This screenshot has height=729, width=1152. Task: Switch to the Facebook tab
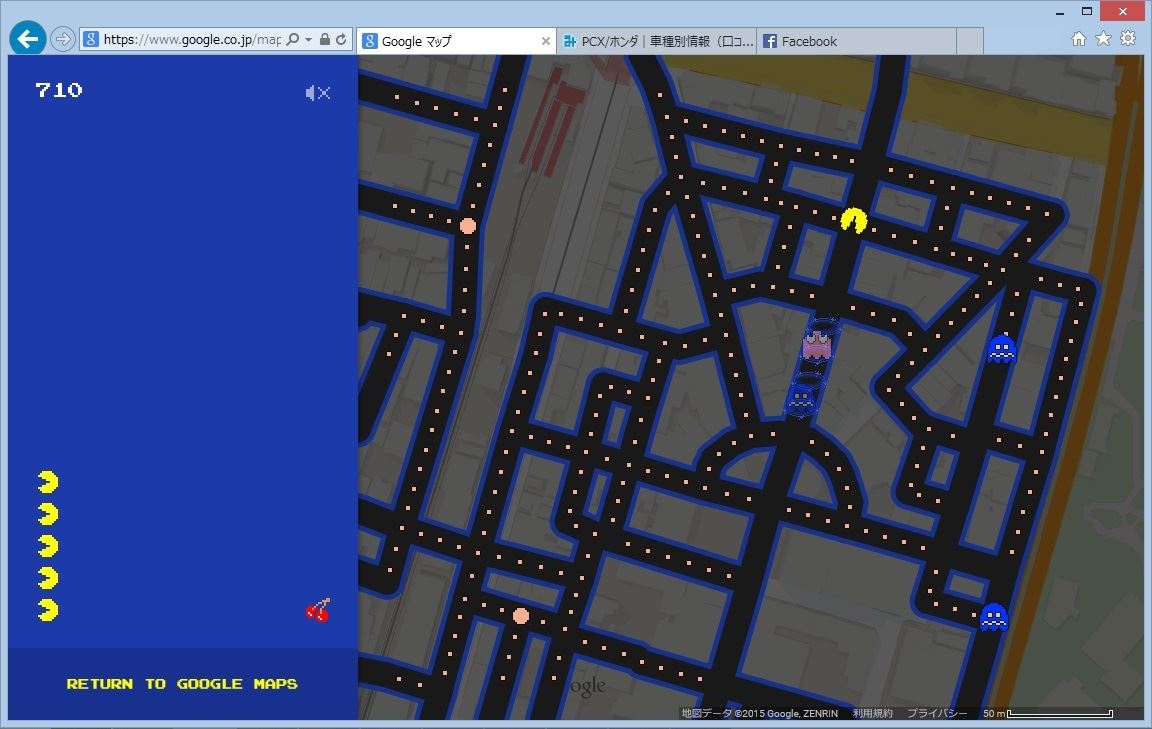click(857, 41)
